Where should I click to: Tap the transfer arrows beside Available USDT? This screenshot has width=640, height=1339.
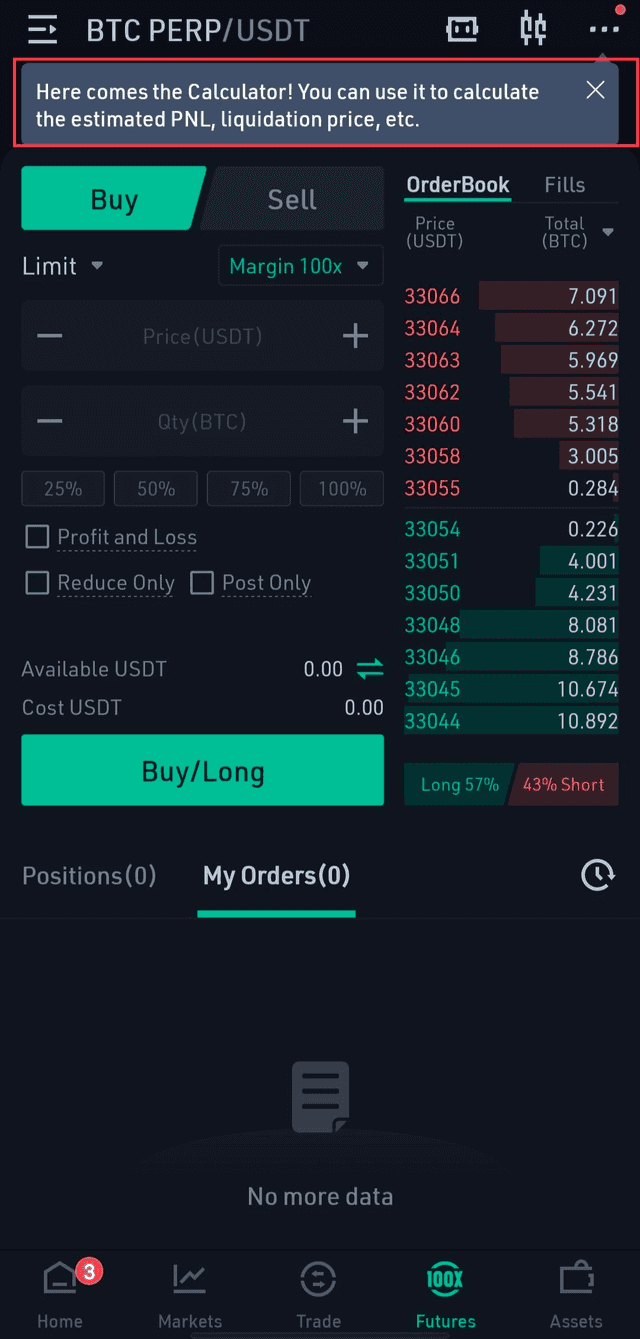coord(370,669)
